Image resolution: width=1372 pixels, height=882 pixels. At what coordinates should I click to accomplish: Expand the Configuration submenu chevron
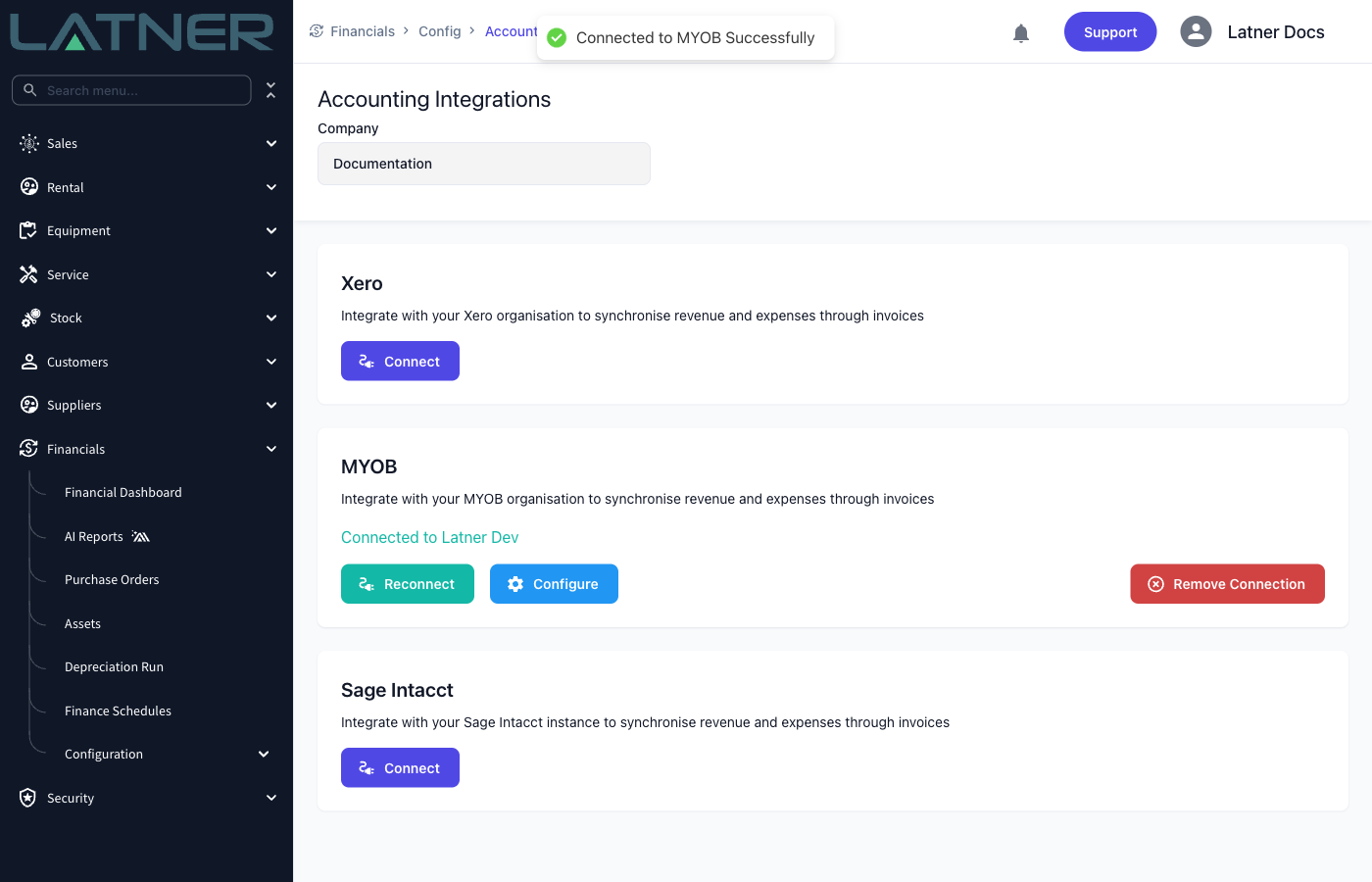coord(264,754)
